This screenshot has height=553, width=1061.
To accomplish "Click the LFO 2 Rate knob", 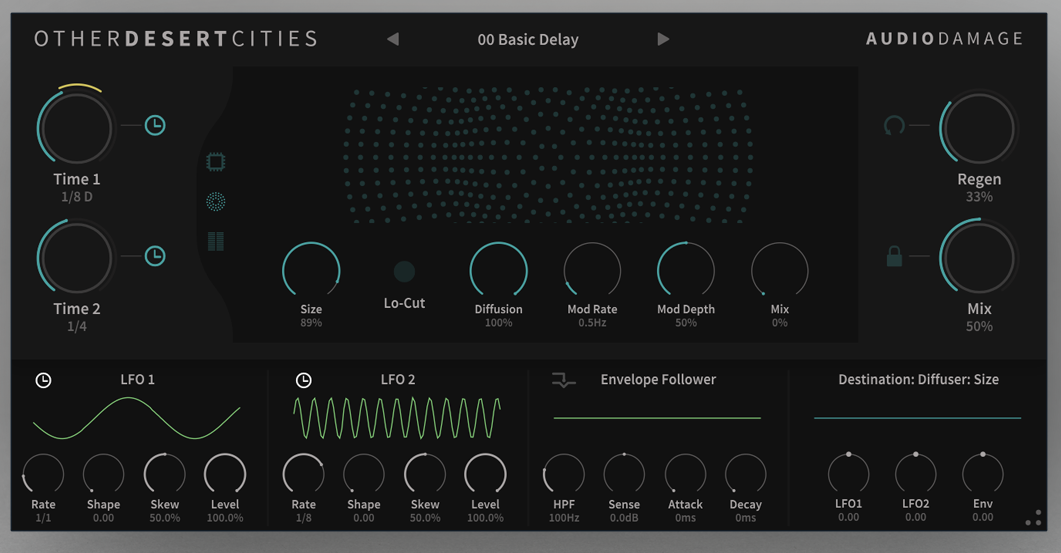I will click(x=303, y=474).
